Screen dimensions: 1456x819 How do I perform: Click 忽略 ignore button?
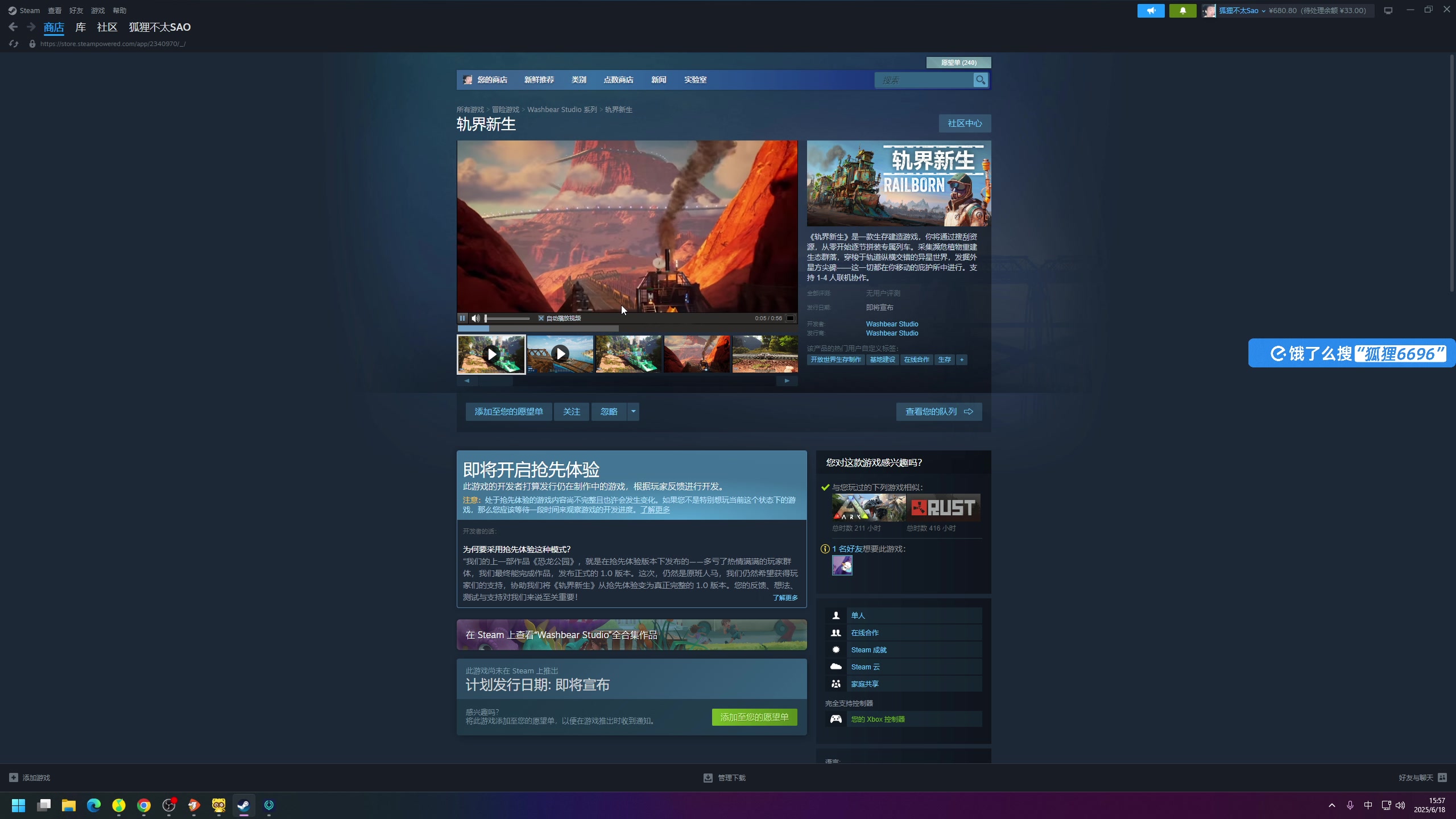click(609, 411)
